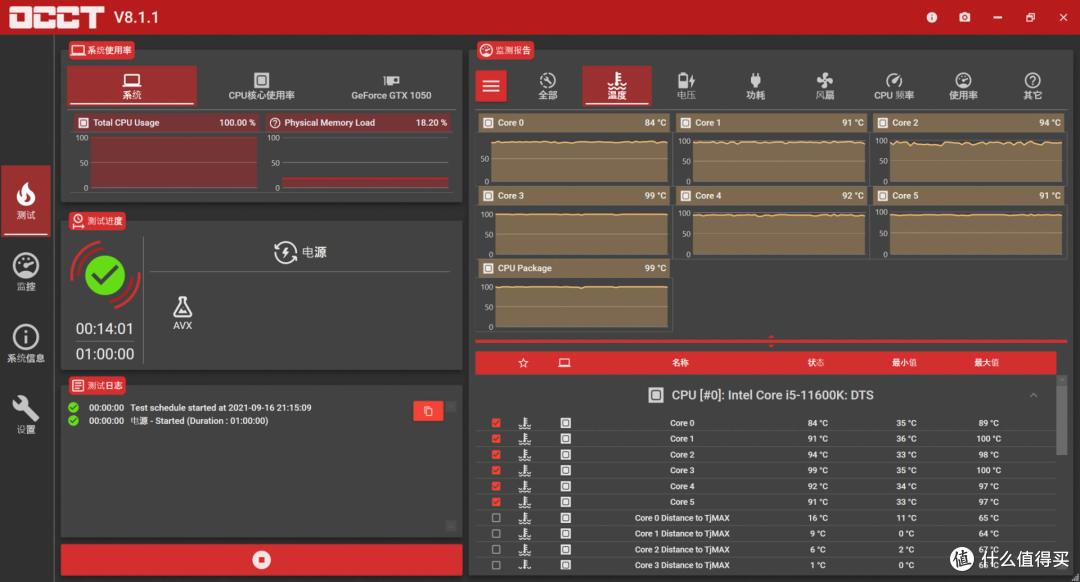Copy the test log with clipboard button
Viewport: 1080px width, 582px height.
428,411
